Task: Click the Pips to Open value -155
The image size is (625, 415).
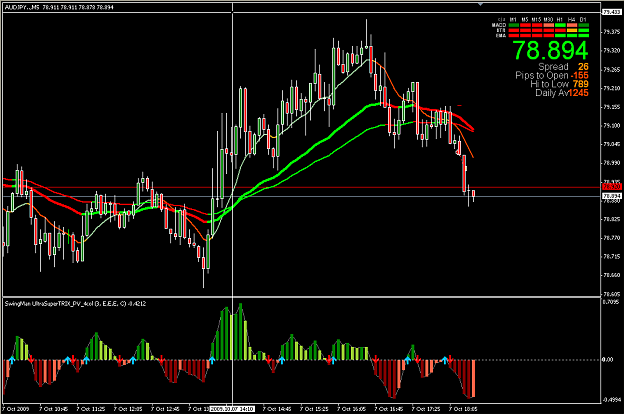Action: pos(580,75)
